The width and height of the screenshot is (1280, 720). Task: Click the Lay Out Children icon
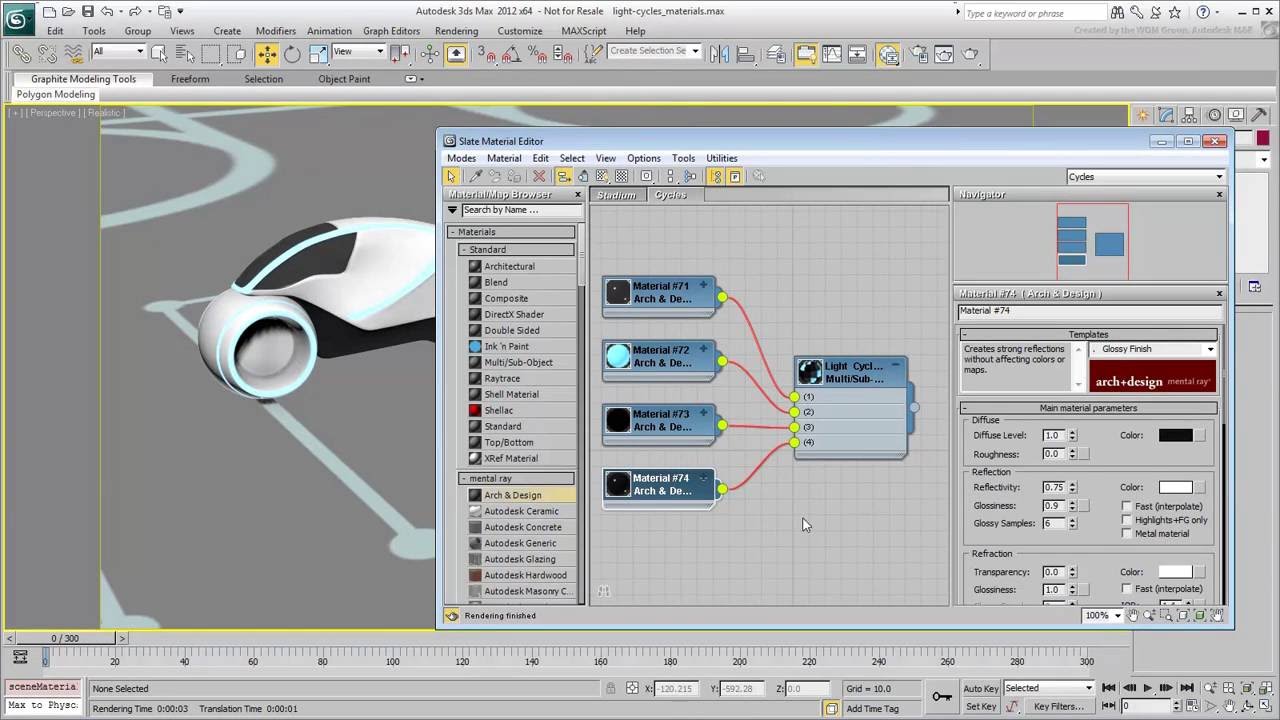[x=689, y=176]
